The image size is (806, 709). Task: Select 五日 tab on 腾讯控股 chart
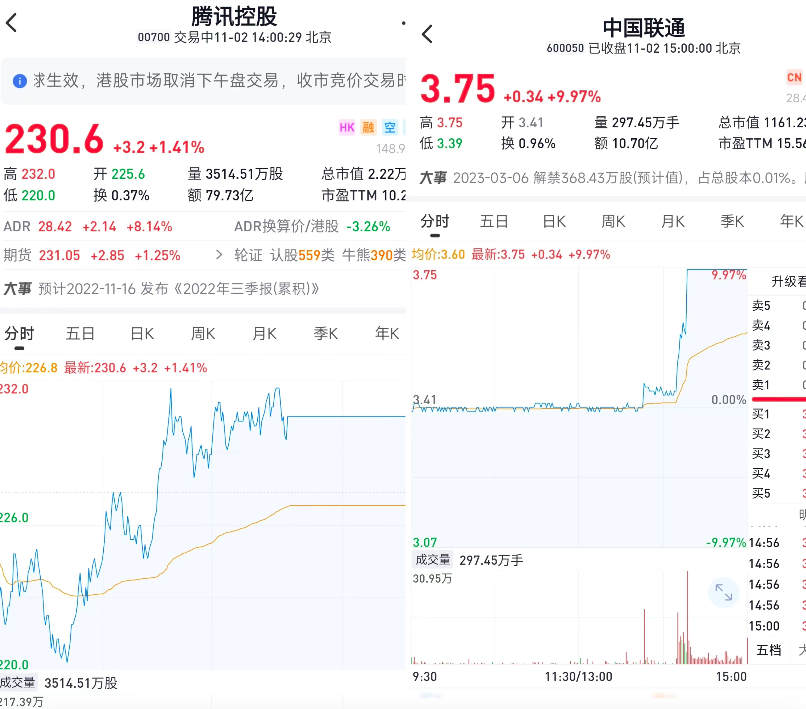pyautogui.click(x=80, y=334)
